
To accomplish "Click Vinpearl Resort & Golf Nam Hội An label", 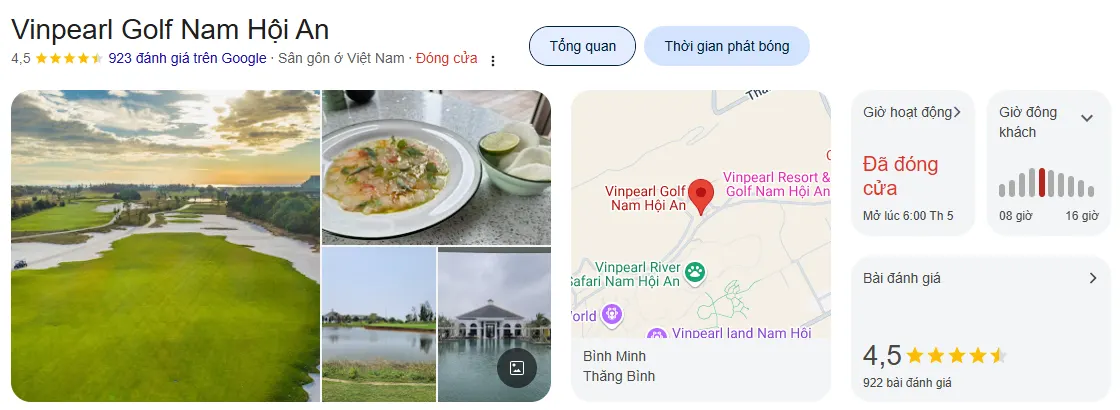I will (776, 184).
